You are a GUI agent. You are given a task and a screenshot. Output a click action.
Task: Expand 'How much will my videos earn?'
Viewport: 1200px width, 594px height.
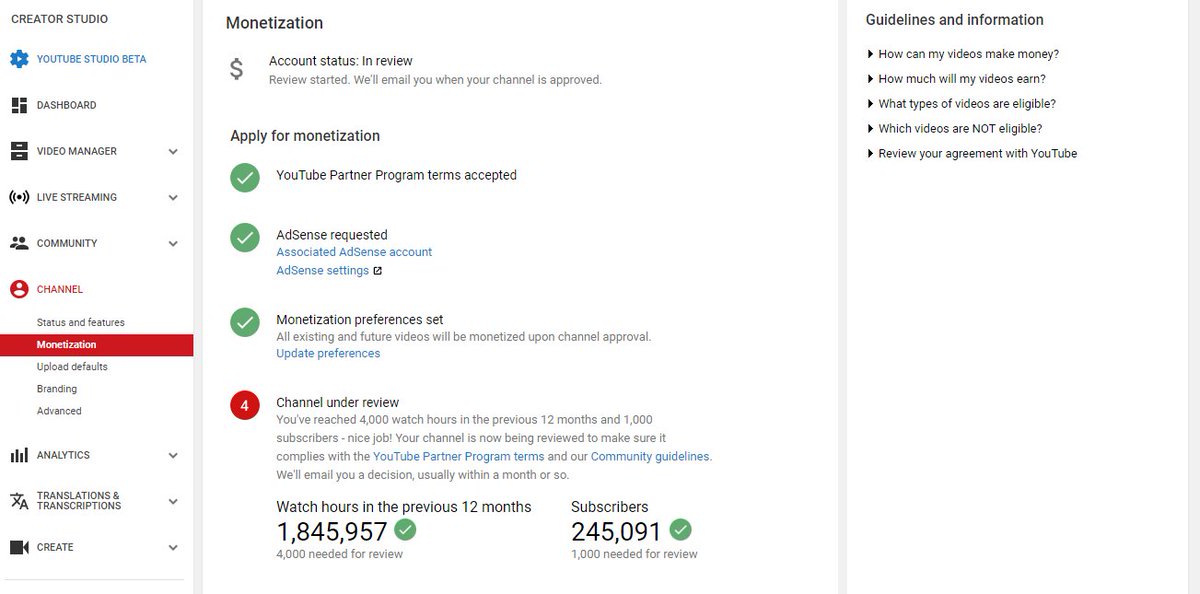coord(956,79)
